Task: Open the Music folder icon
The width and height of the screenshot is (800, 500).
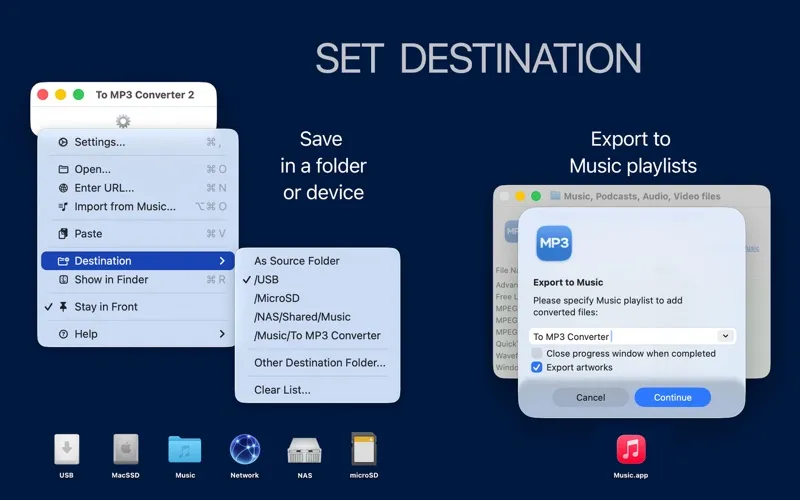Action: 185,449
